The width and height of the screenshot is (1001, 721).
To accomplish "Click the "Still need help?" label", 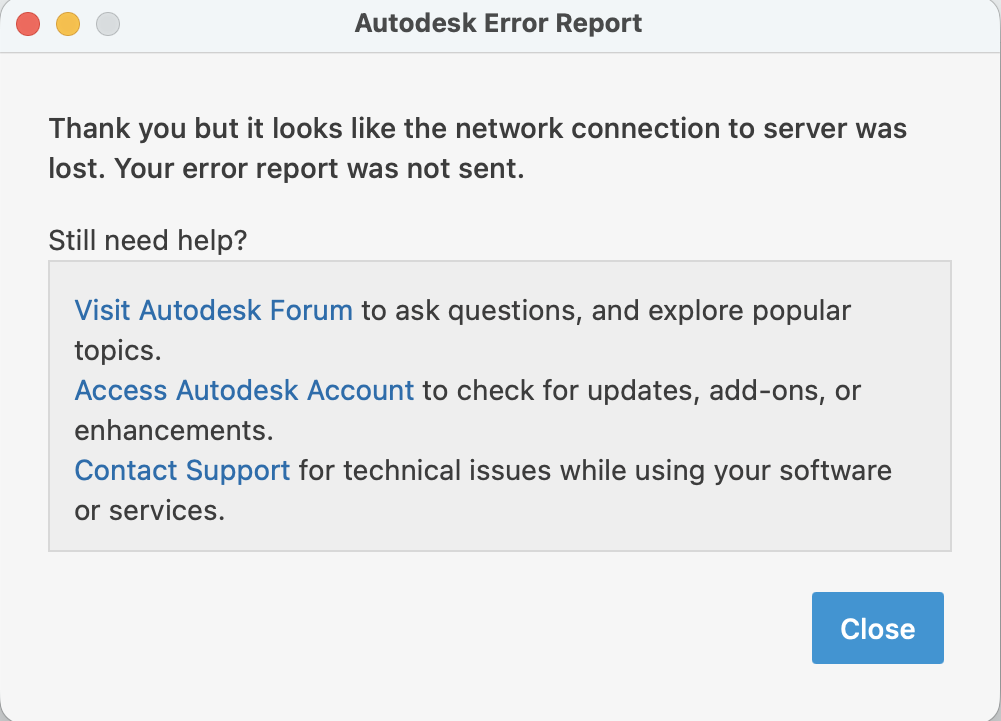I will click(x=148, y=240).
